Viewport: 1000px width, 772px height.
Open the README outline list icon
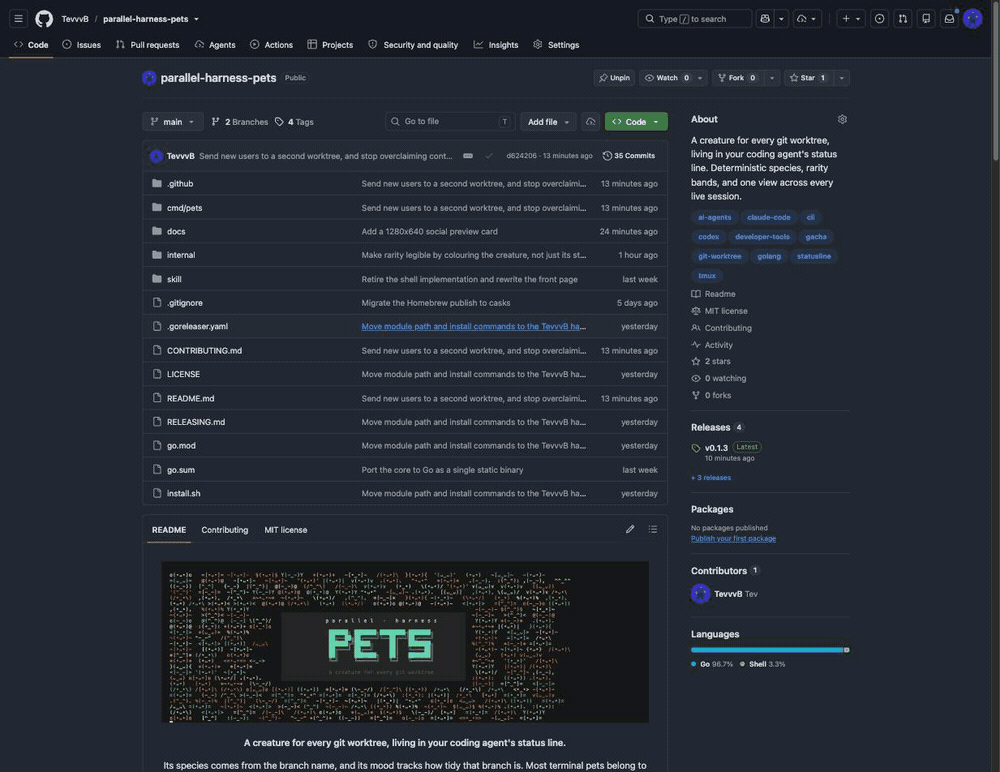tap(652, 529)
